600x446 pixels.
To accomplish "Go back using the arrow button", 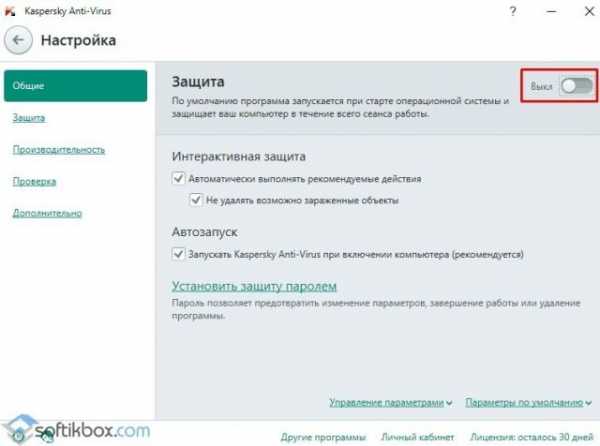I will pos(18,40).
